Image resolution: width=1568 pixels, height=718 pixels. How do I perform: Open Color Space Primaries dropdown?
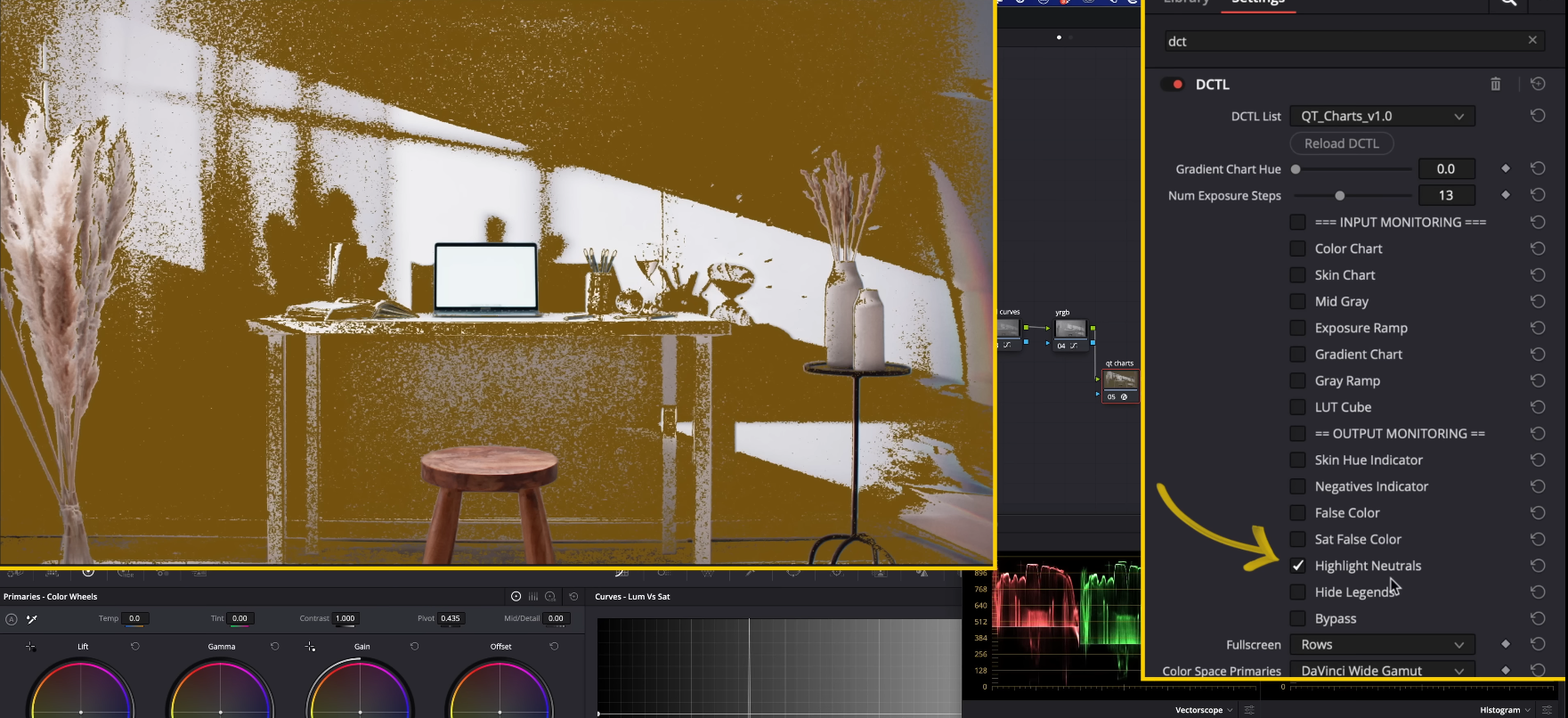[x=1382, y=670]
